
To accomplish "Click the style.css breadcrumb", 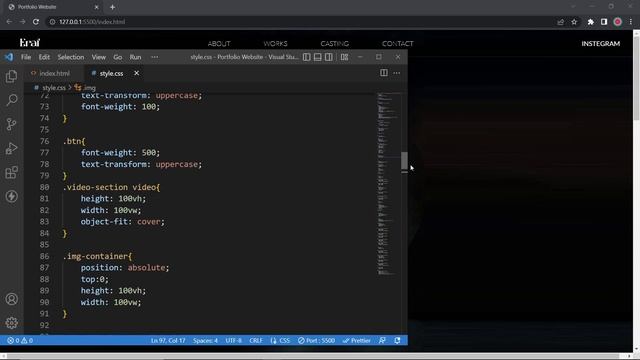I will tap(53, 88).
